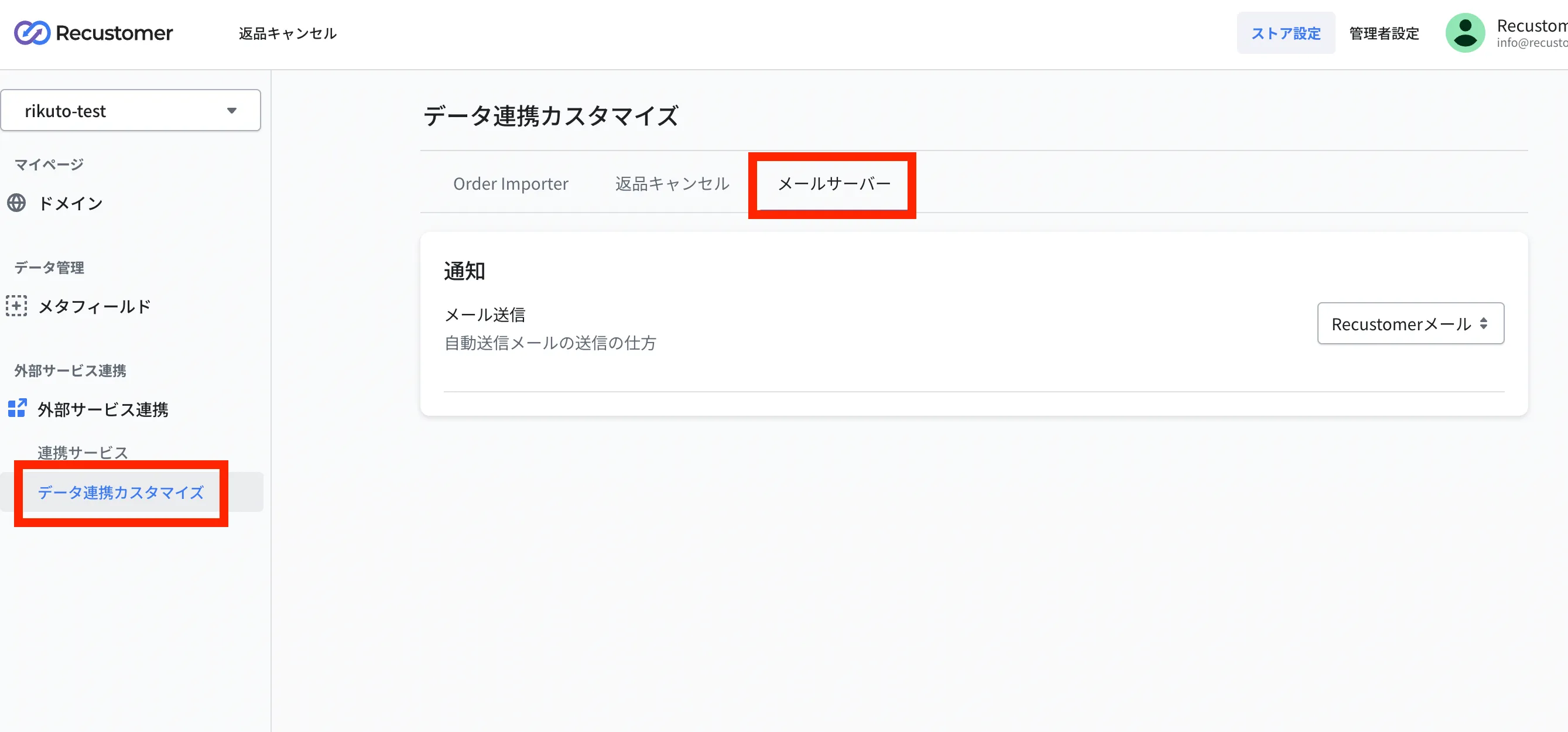Select the メールサーバー tab
Image resolution: width=1568 pixels, height=732 pixels.
click(834, 183)
